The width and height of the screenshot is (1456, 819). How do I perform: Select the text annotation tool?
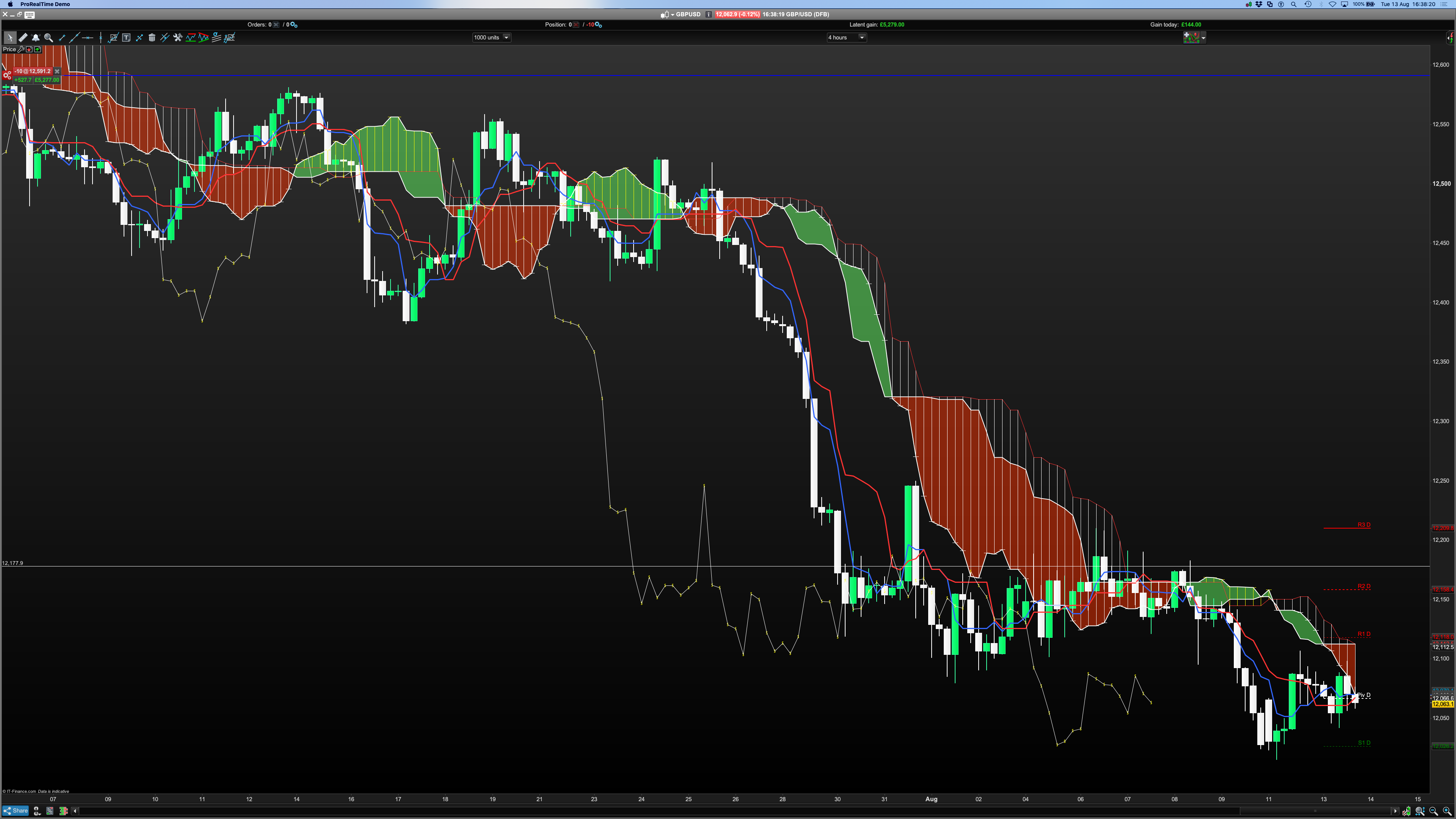[126, 37]
